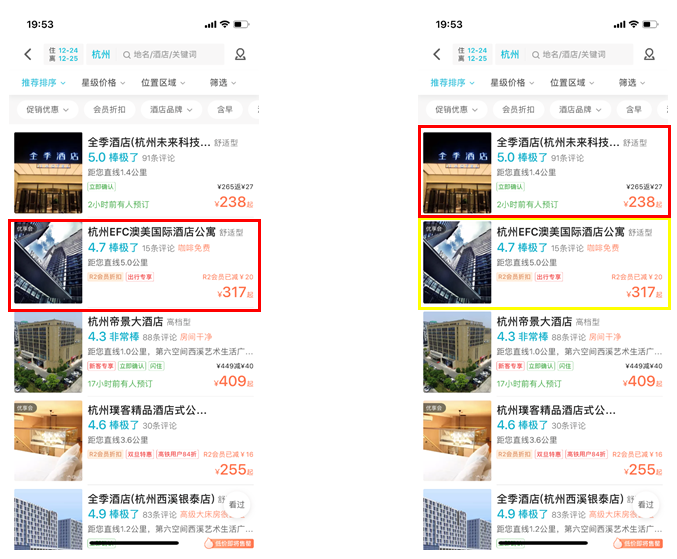Screen dimensions: 677x559
Task: Tap ¥255 price on right screen
Action: click(643, 470)
